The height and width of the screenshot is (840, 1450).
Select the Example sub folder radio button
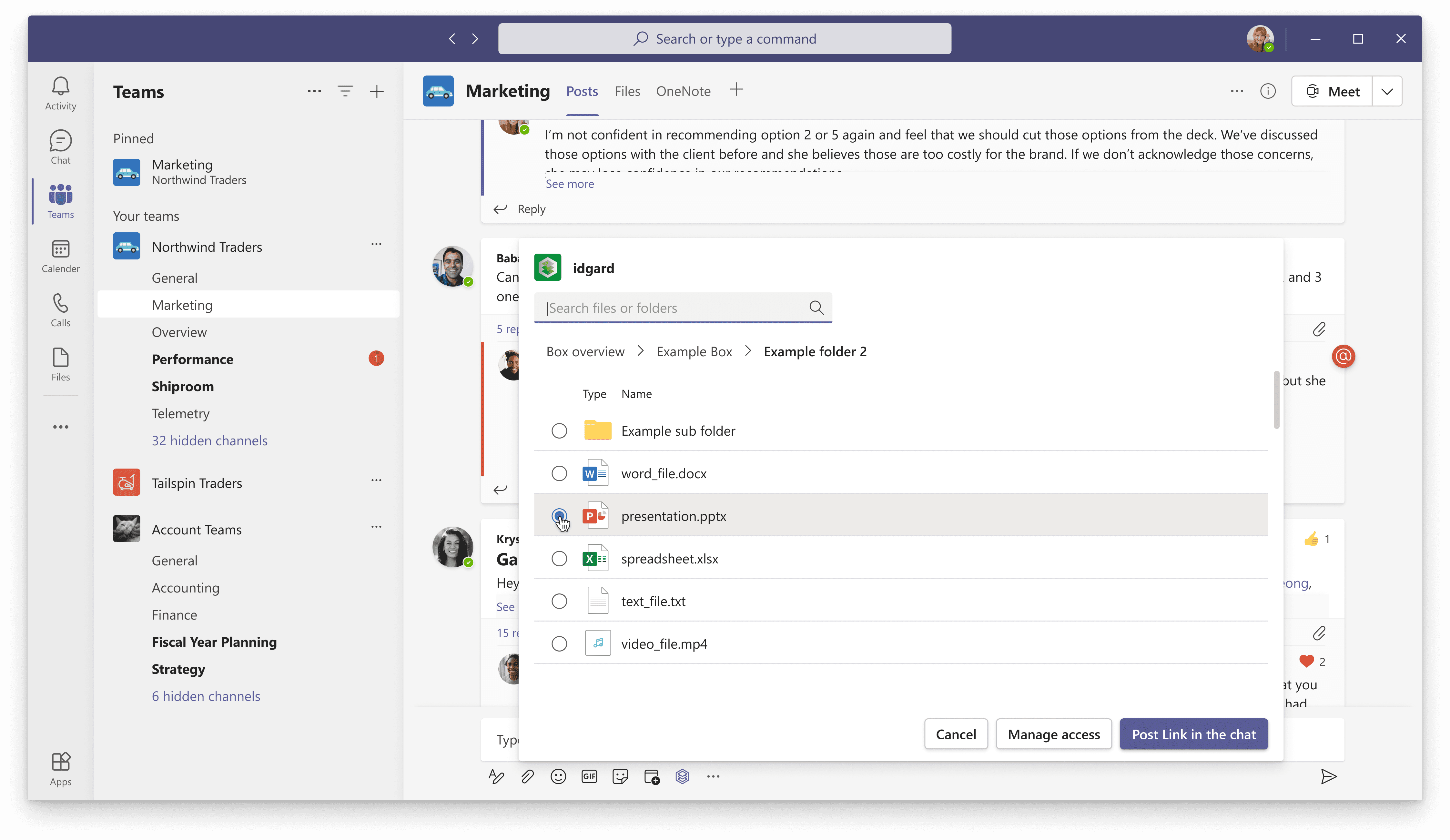[559, 431]
